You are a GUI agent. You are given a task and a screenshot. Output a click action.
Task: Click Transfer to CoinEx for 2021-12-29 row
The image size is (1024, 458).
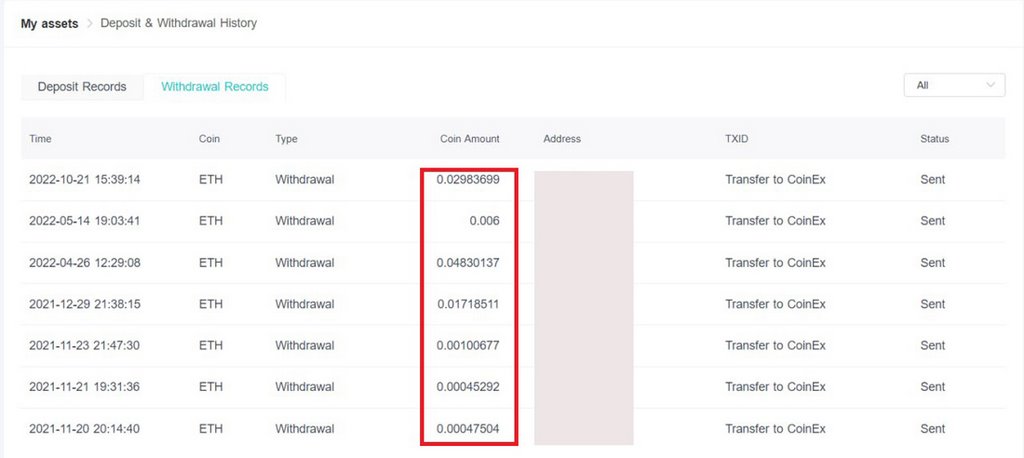coord(775,304)
